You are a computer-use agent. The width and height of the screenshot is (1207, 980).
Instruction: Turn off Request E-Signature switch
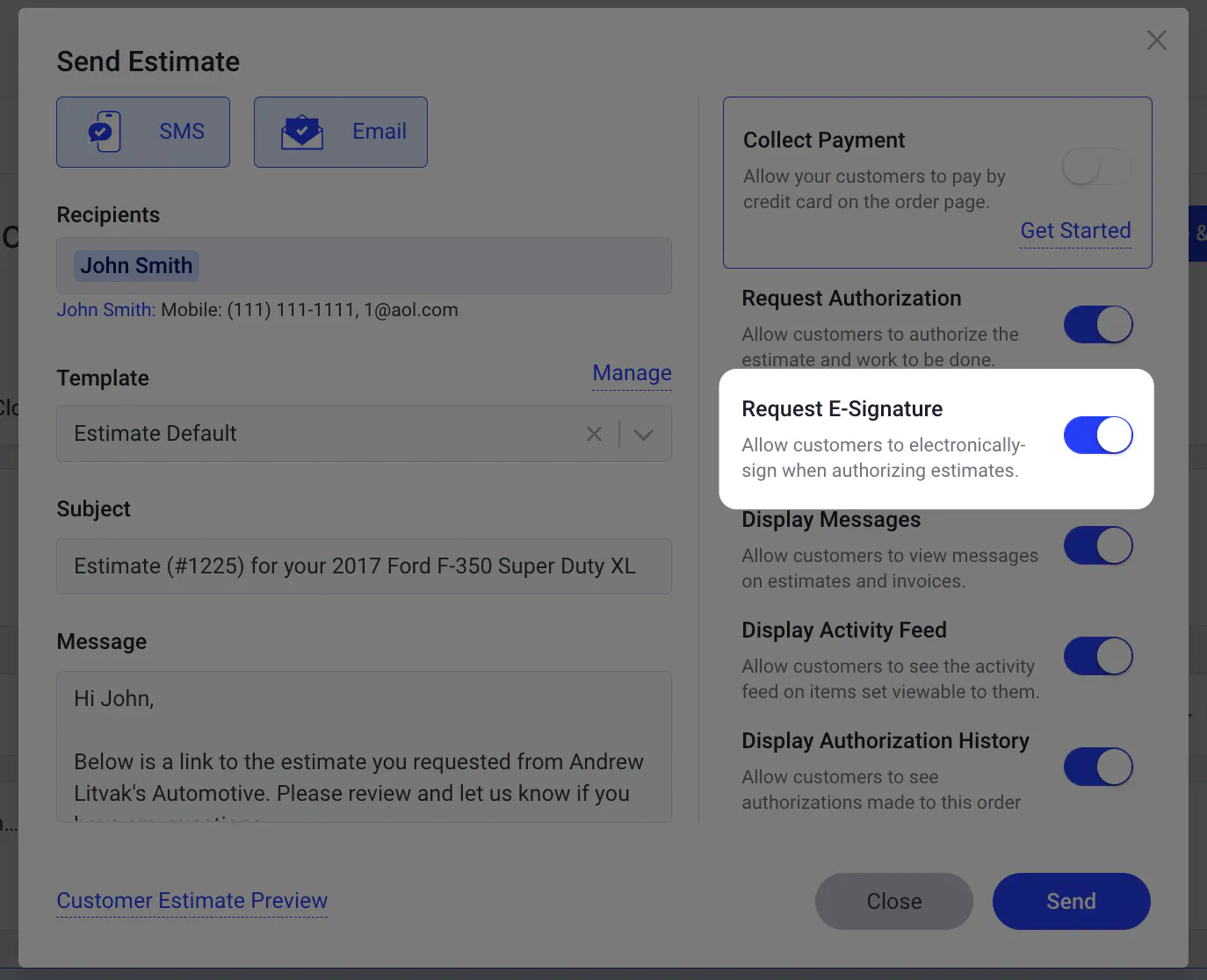(x=1098, y=435)
